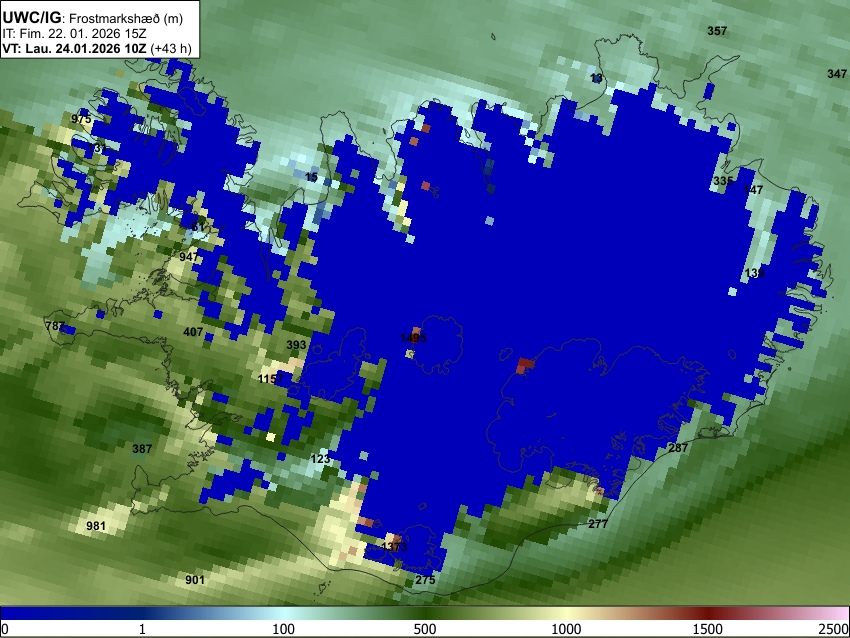
Task: Click the legend tick label 1500
Action: (708, 629)
